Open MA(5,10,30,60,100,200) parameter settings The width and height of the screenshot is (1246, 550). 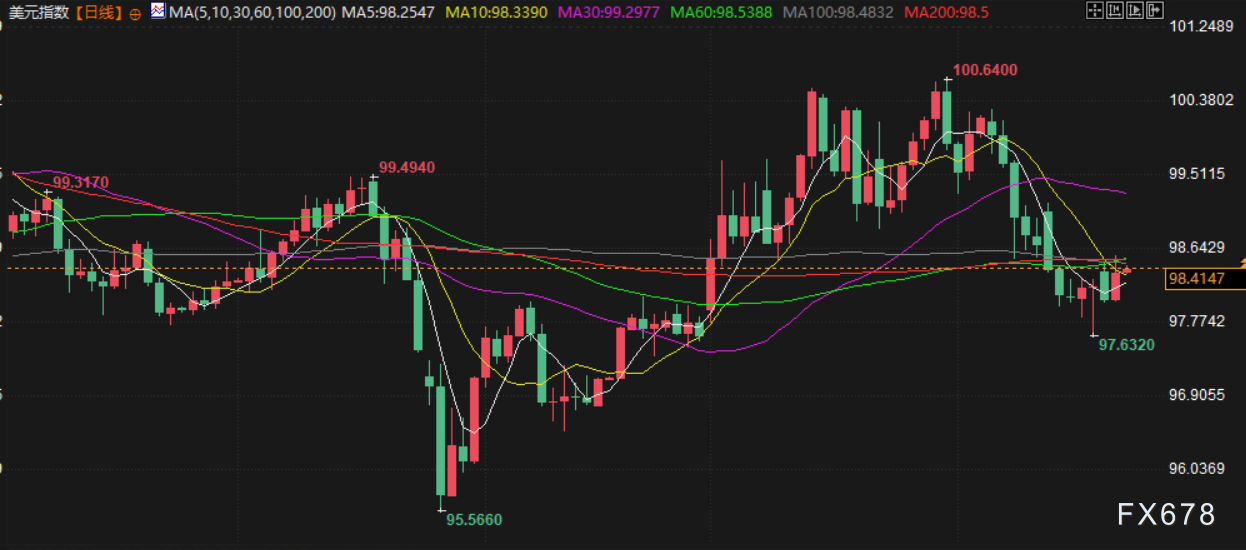253,12
